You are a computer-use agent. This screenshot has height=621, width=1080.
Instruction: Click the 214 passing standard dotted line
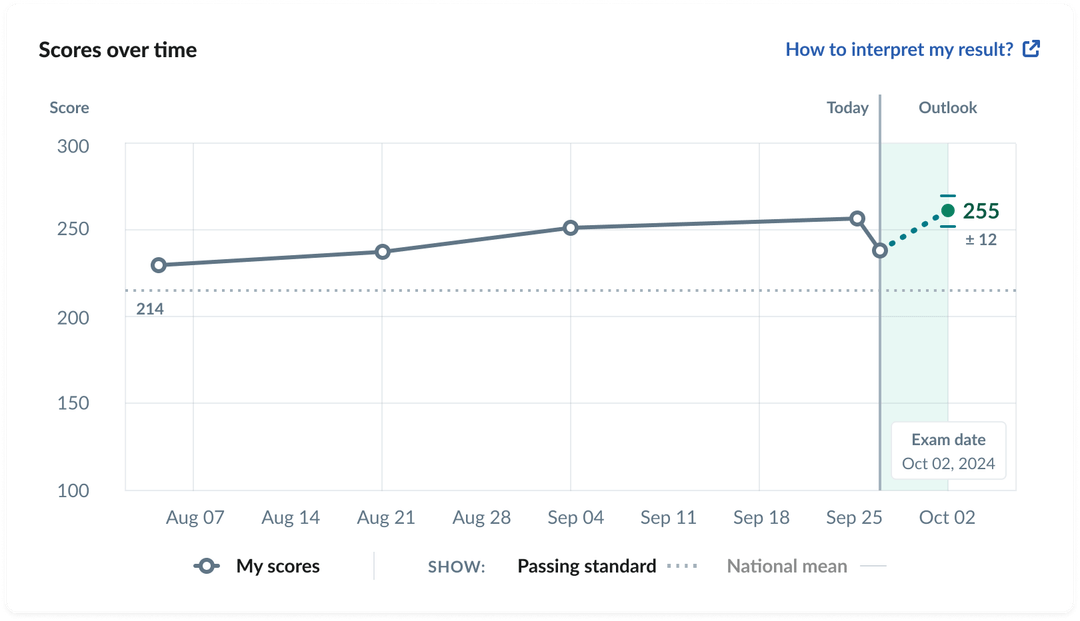(x=500, y=291)
